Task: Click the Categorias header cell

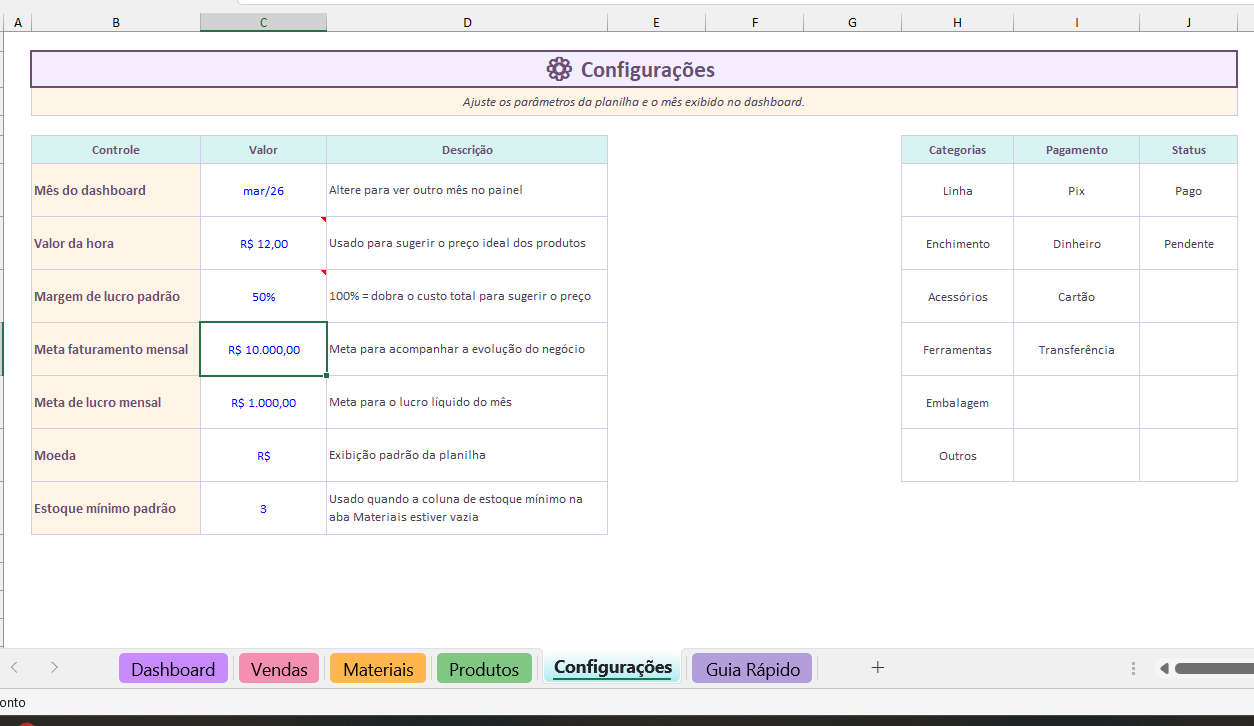Action: tap(957, 150)
